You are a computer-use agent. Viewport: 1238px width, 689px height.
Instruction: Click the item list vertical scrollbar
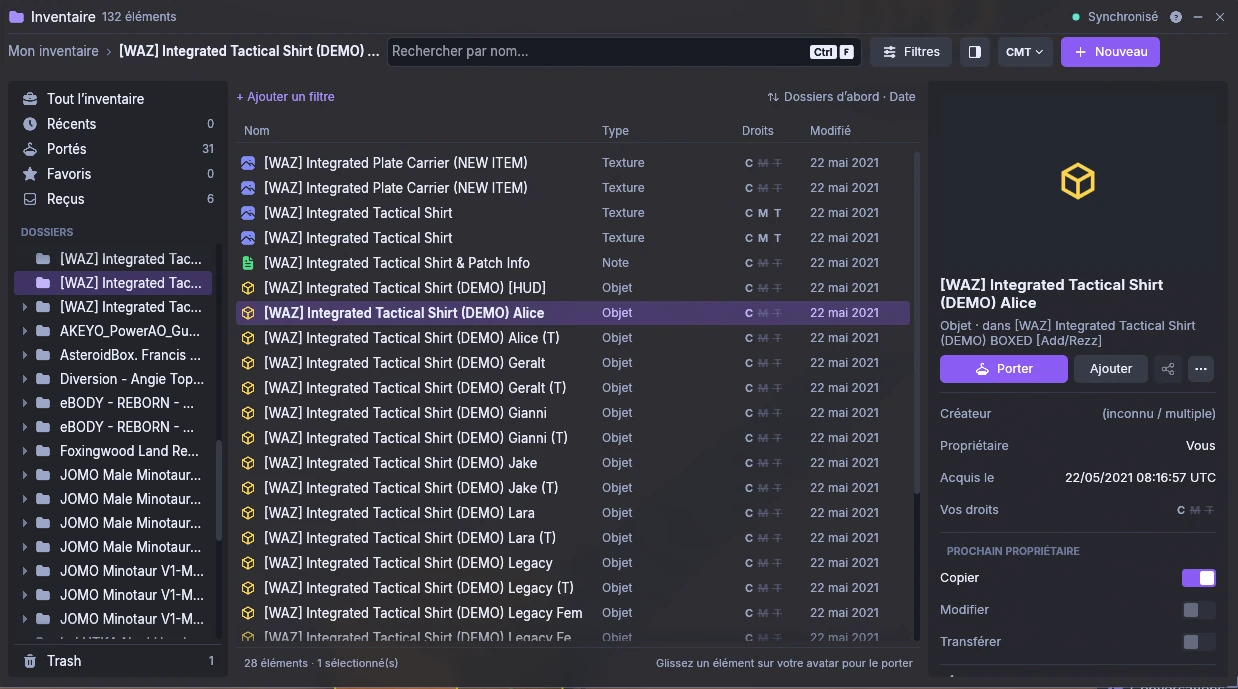(917, 321)
